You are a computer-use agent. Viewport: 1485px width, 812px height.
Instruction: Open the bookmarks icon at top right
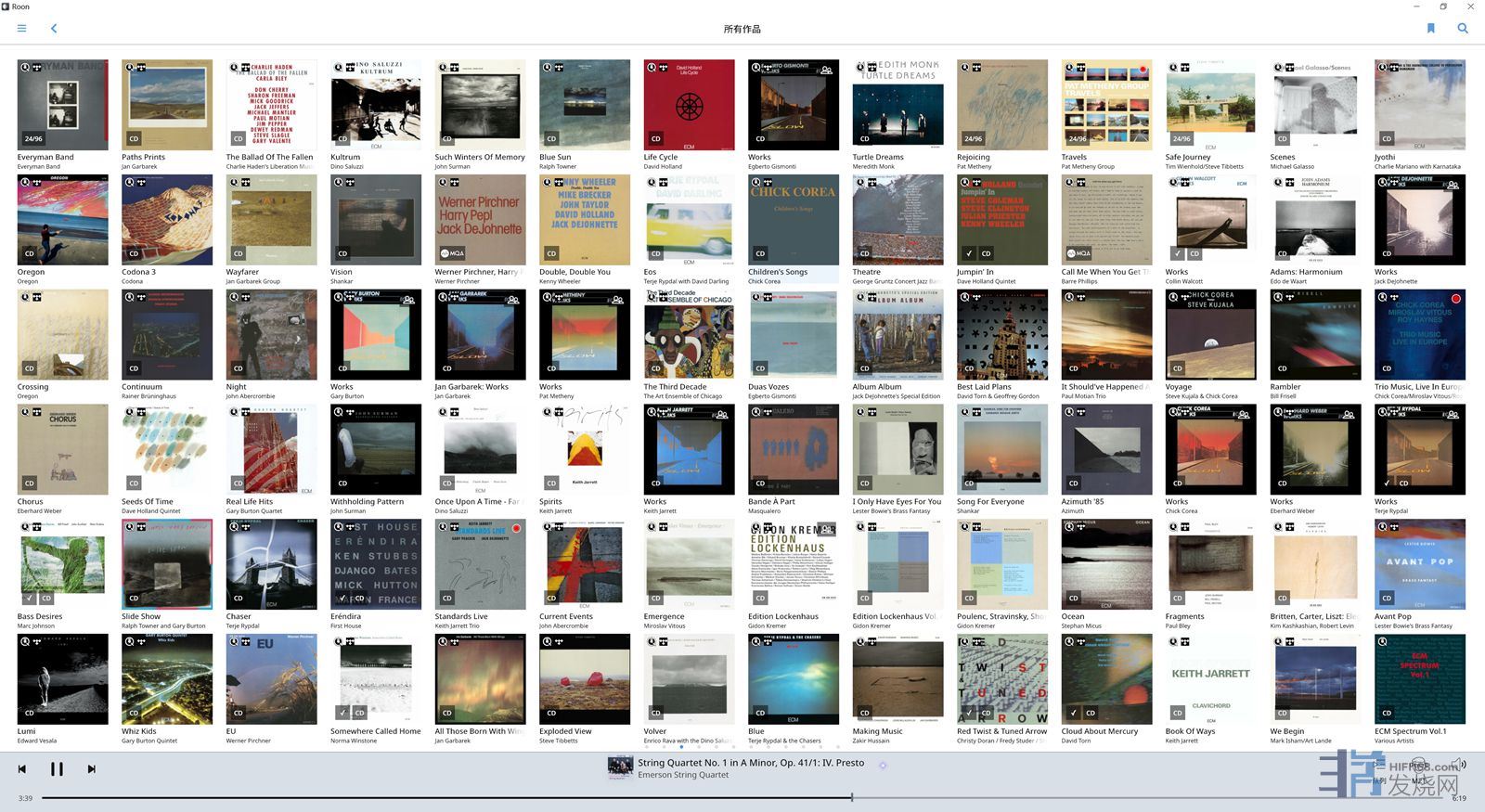tap(1430, 29)
